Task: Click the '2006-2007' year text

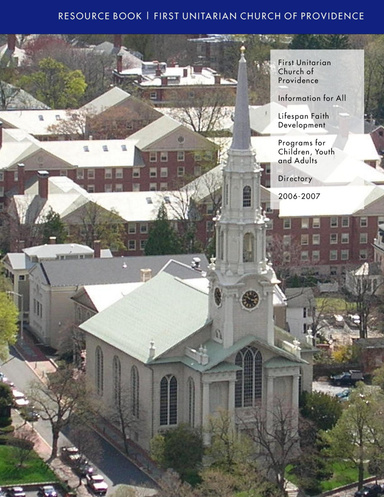Action: point(299,196)
